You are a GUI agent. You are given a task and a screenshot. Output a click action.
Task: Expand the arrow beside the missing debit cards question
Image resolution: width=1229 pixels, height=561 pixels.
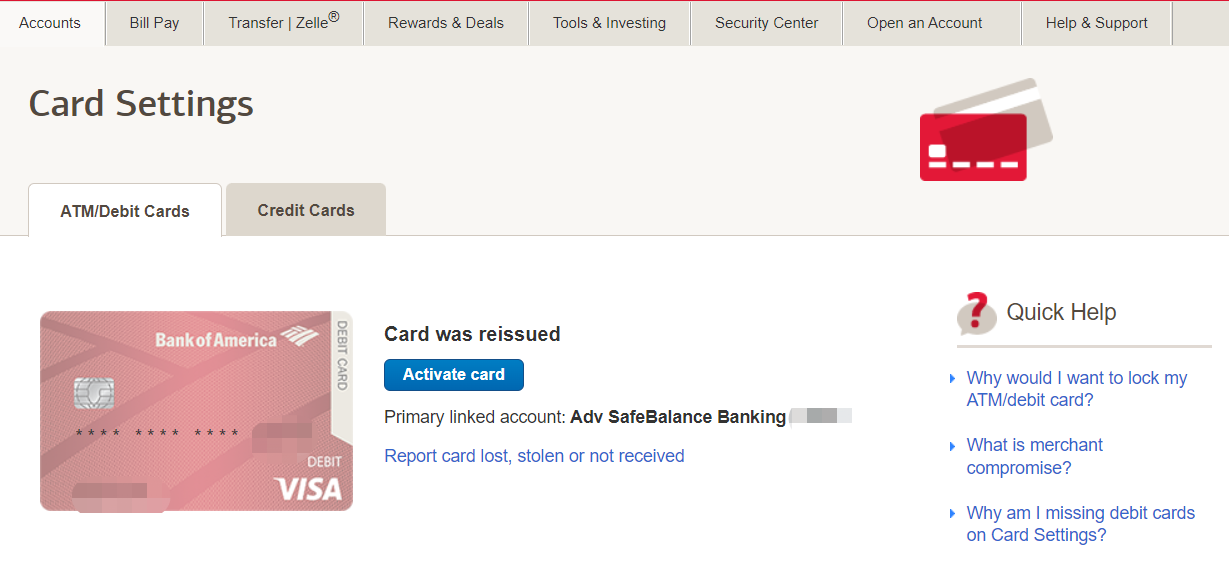[952, 514]
